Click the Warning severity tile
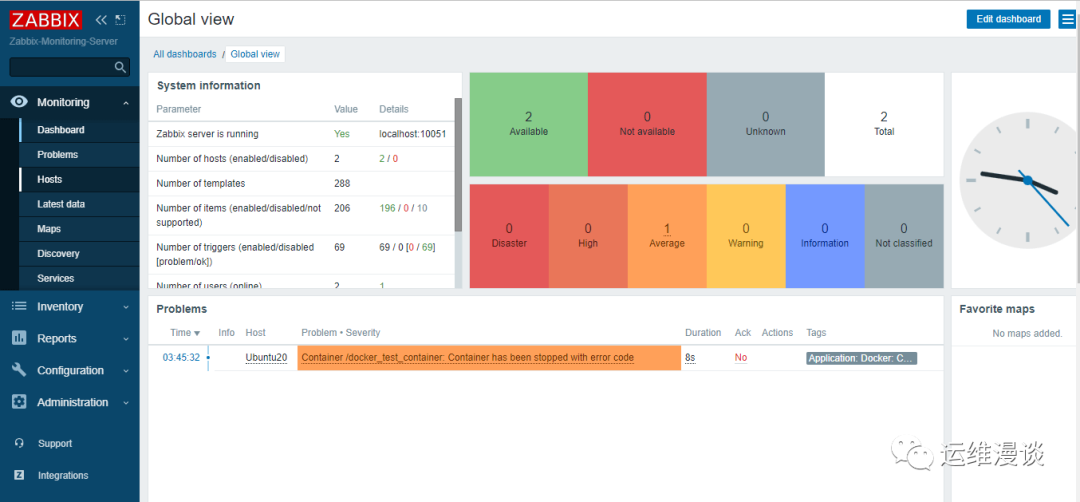 click(746, 236)
